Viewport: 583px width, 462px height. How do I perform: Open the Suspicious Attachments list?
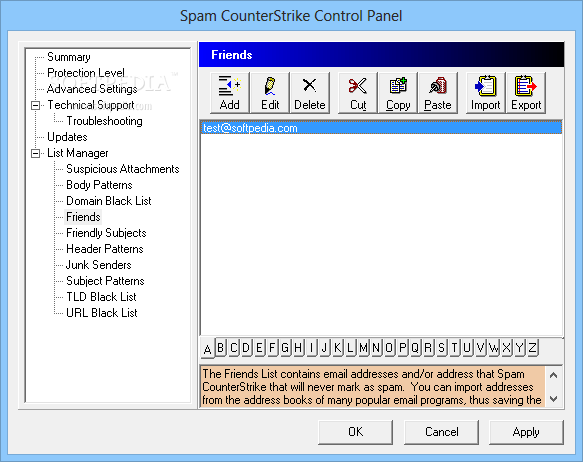coord(123,169)
